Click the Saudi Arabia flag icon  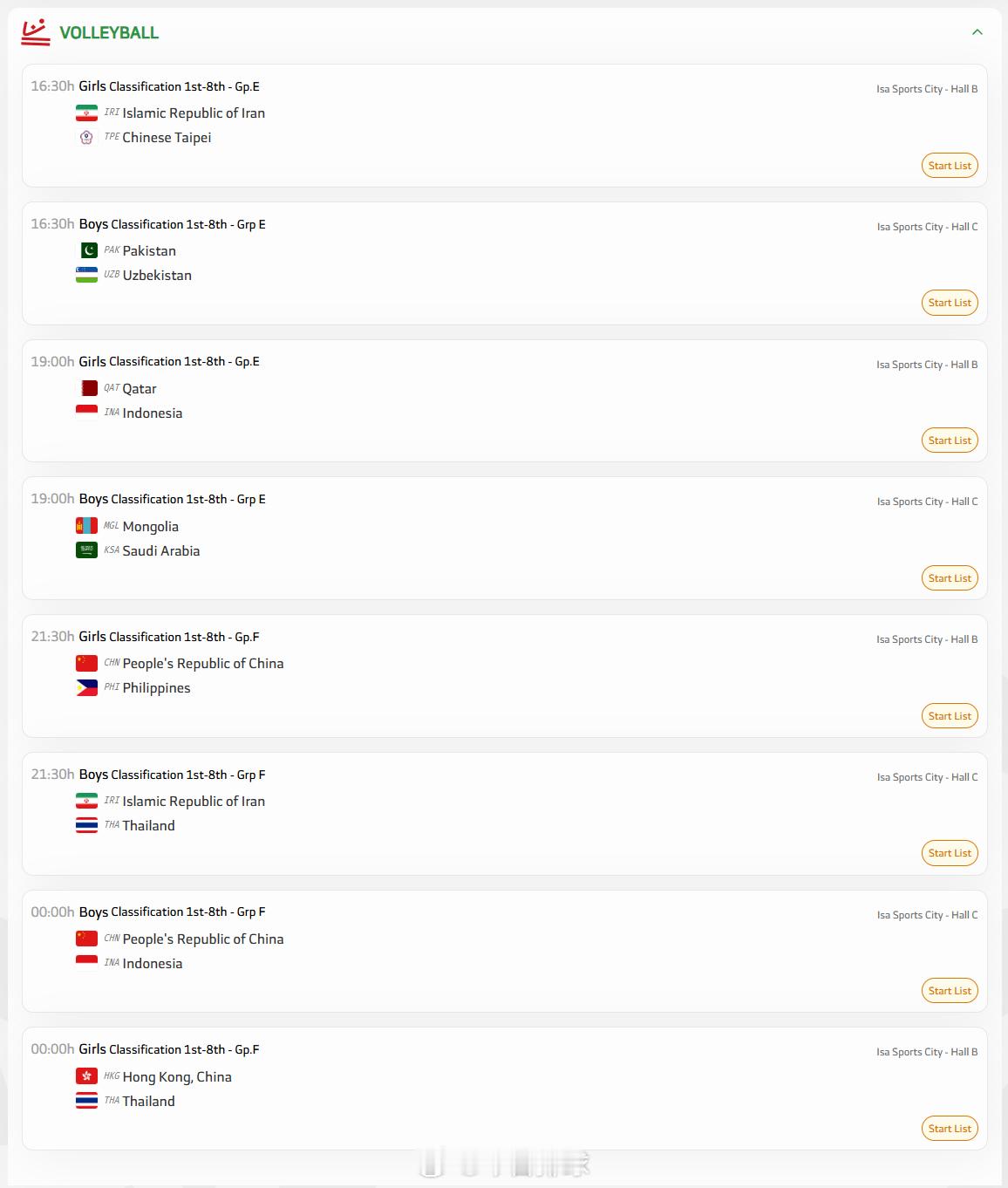86,551
